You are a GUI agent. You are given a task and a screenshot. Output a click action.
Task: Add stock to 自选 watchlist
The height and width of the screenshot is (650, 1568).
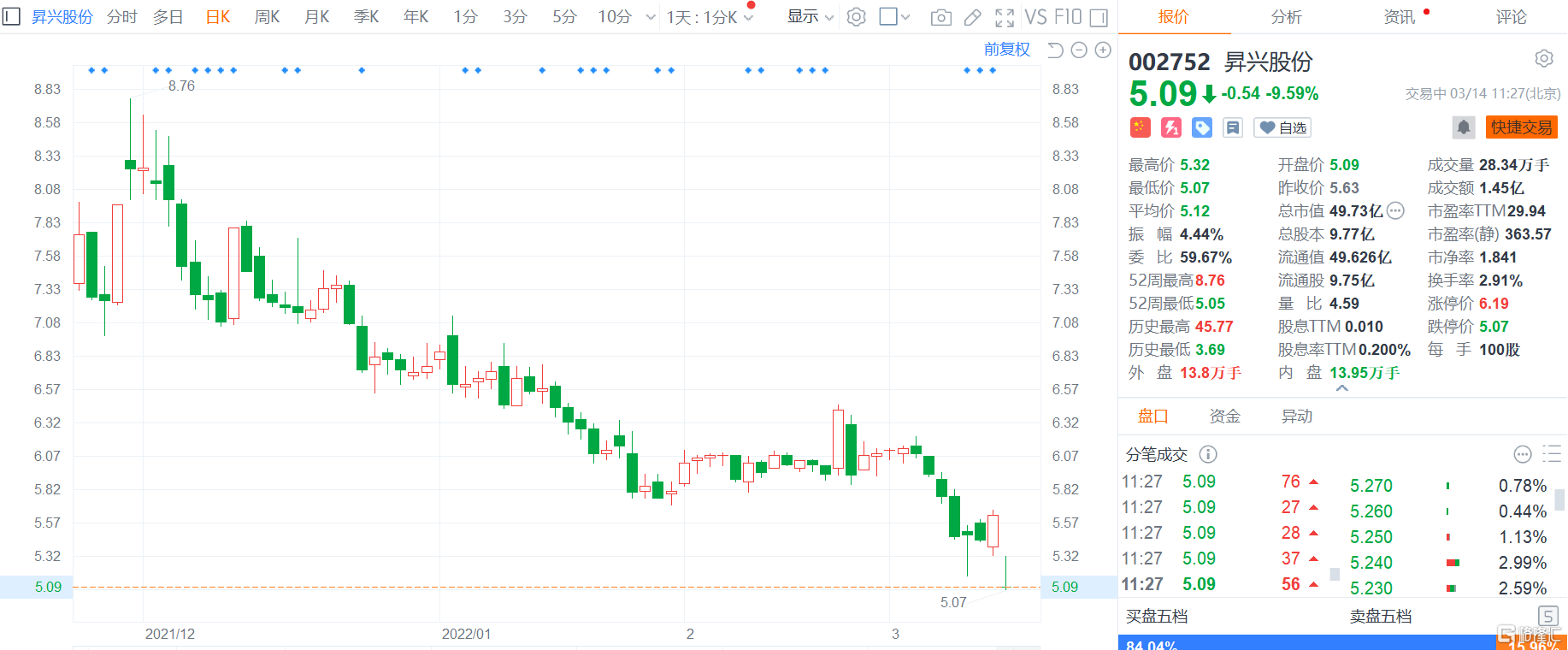tap(1282, 127)
